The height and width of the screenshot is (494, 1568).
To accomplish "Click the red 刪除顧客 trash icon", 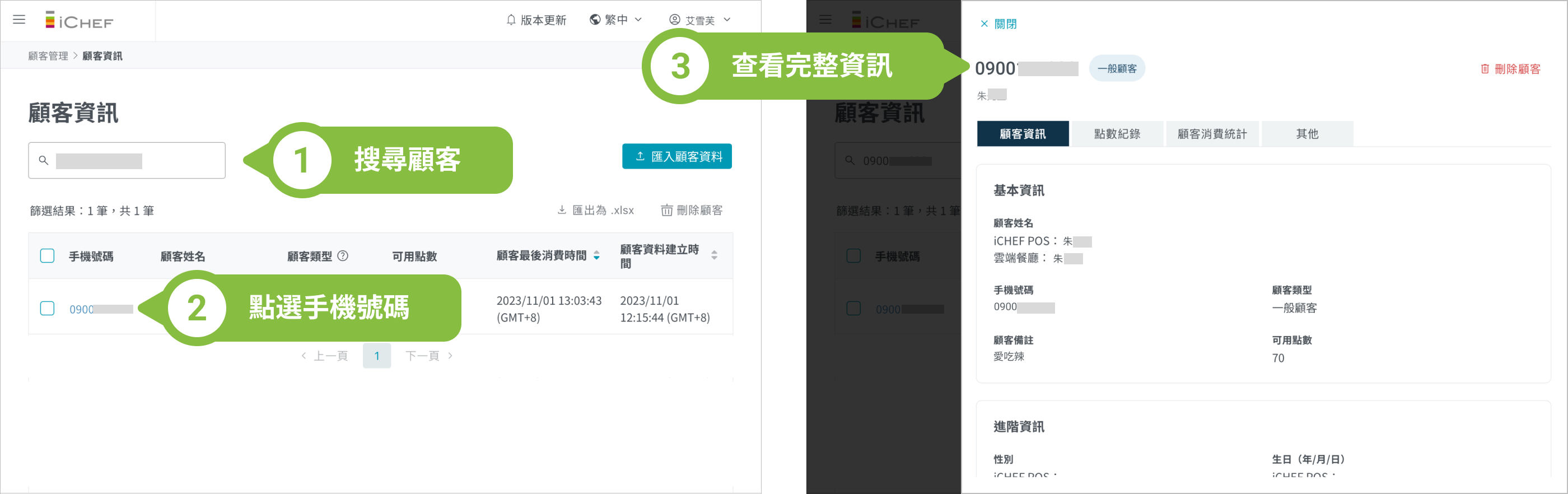I will [1485, 69].
